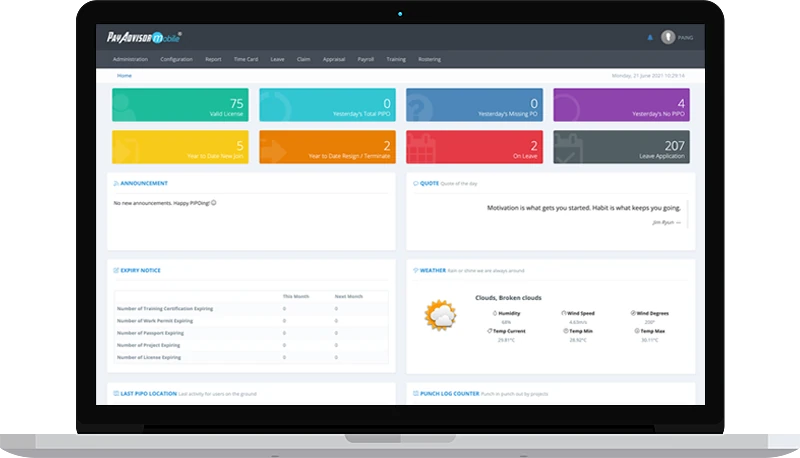This screenshot has width=800, height=458.
Task: Click the Announcement megaphone icon
Action: pyautogui.click(x=116, y=183)
